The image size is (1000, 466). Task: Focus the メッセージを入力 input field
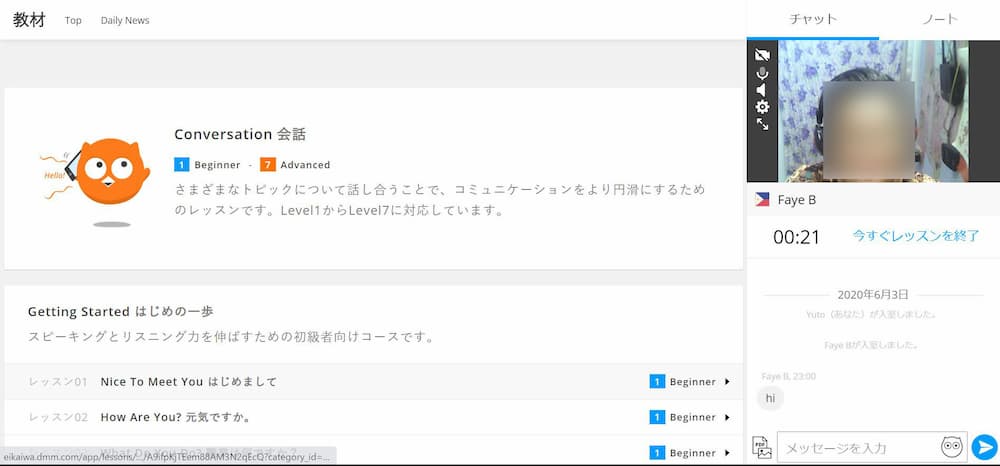tap(858, 448)
